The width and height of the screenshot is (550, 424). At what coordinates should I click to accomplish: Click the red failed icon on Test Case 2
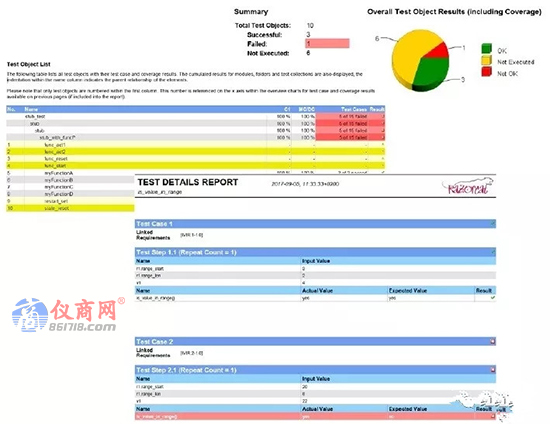[492, 341]
